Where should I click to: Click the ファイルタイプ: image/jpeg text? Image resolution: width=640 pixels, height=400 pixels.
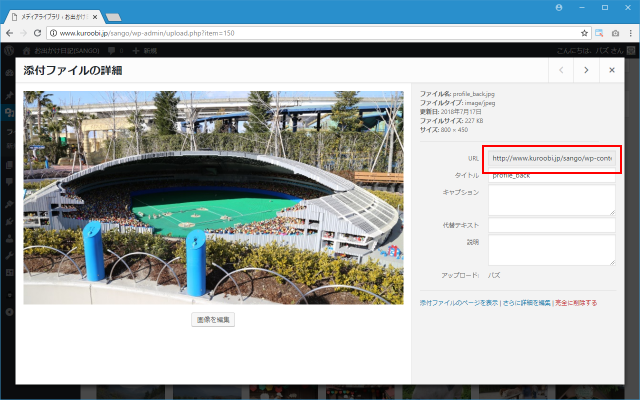(458, 103)
